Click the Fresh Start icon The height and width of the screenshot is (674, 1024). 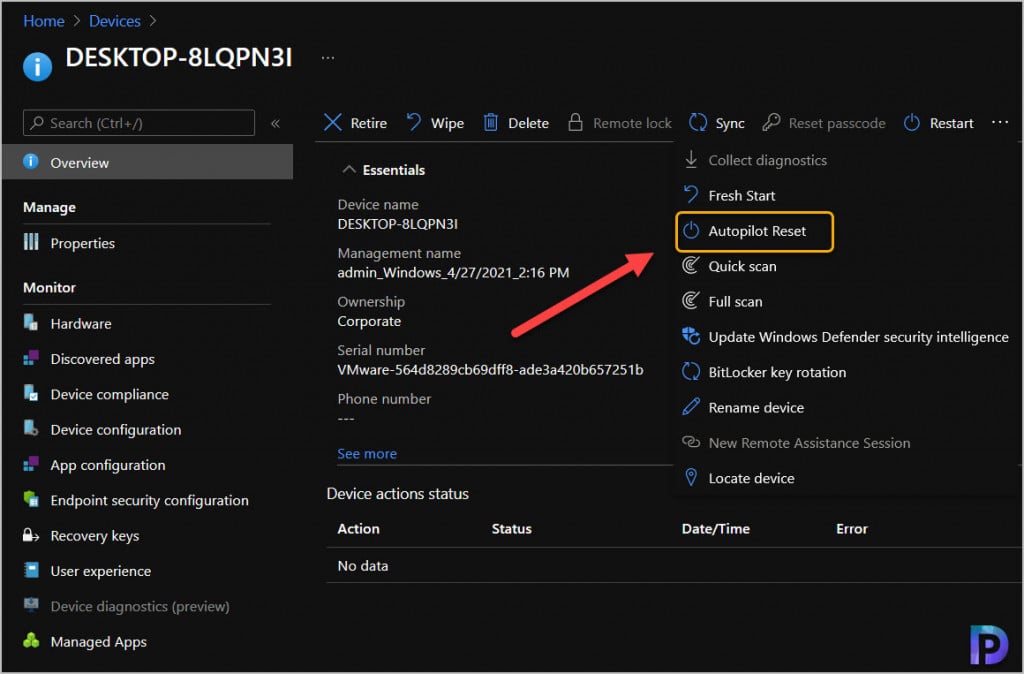coord(690,195)
